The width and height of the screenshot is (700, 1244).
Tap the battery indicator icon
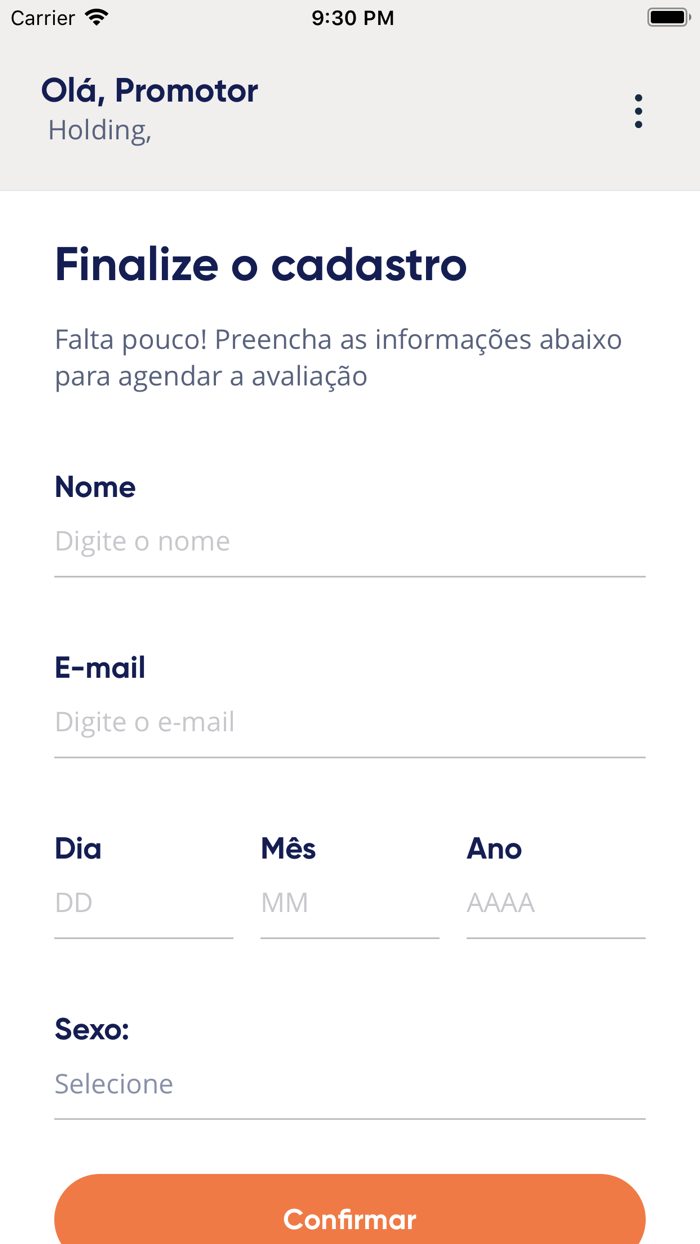[x=667, y=17]
